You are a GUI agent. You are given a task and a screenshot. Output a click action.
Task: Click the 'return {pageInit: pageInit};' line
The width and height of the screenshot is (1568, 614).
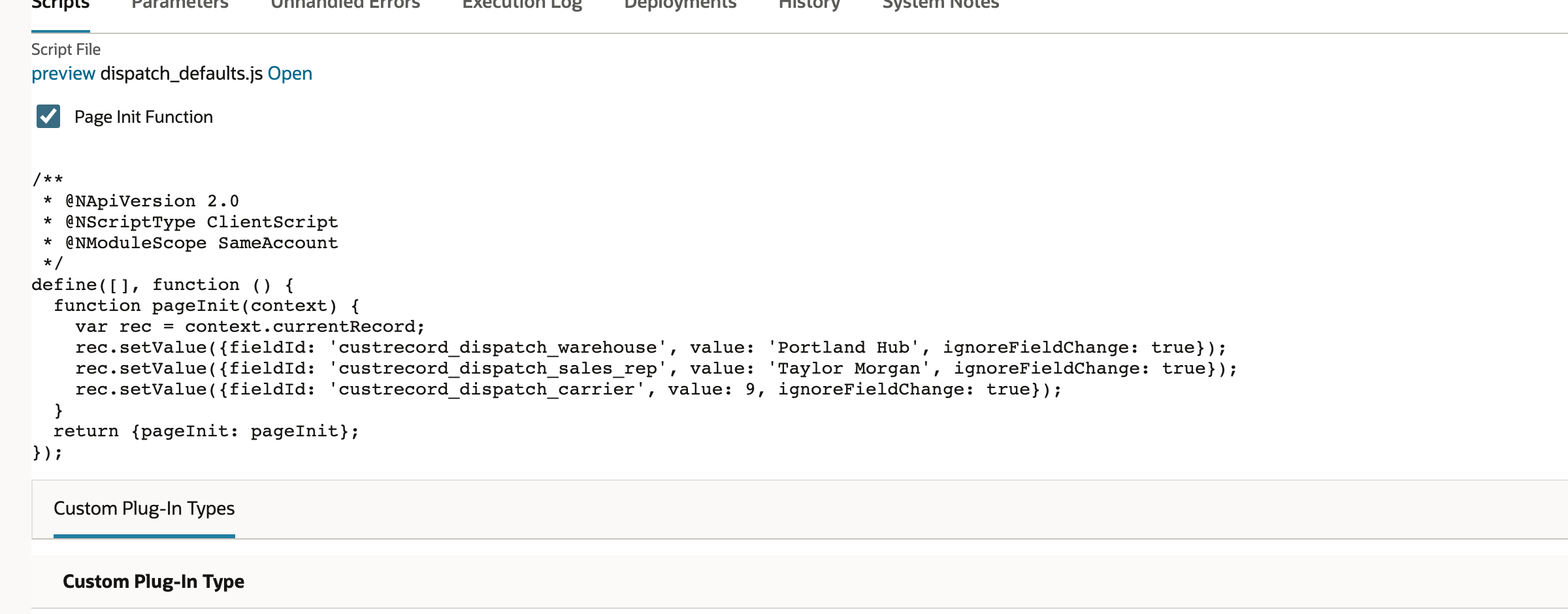tap(206, 431)
